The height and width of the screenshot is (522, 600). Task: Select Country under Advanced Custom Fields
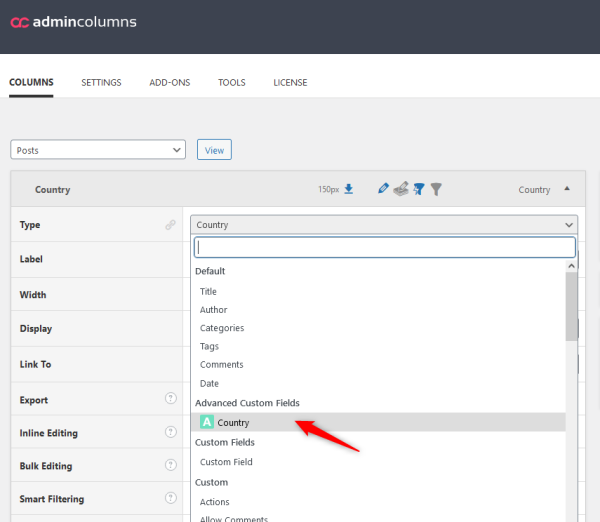point(233,422)
